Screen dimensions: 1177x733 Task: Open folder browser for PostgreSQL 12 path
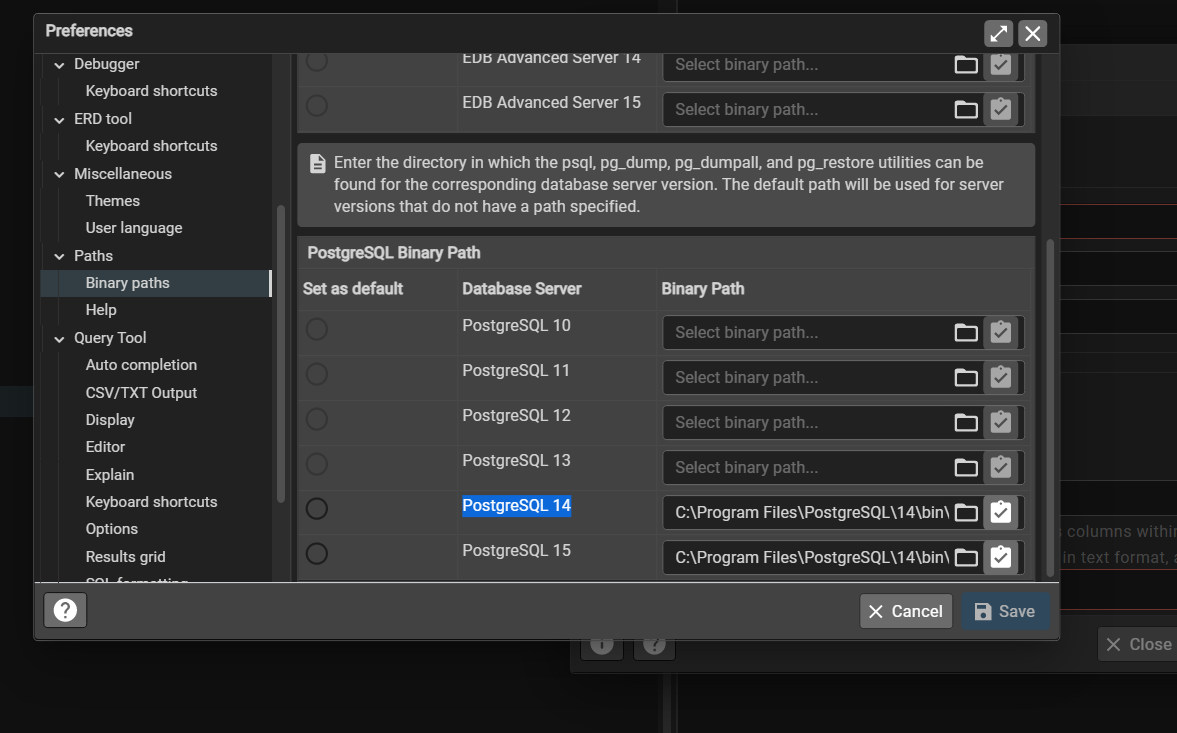coord(965,422)
